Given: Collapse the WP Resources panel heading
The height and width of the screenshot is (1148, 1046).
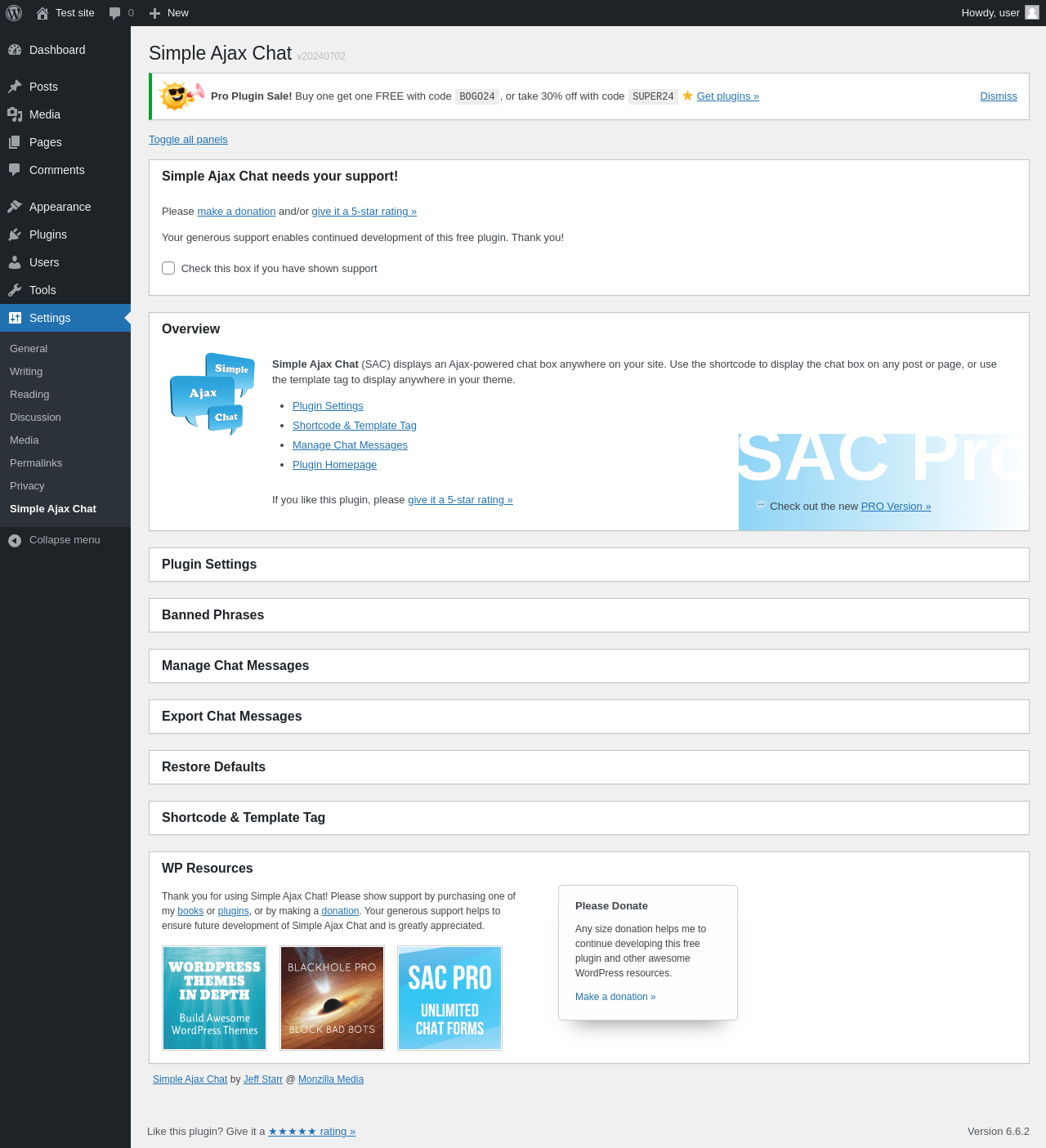Looking at the screenshot, I should pos(588,869).
